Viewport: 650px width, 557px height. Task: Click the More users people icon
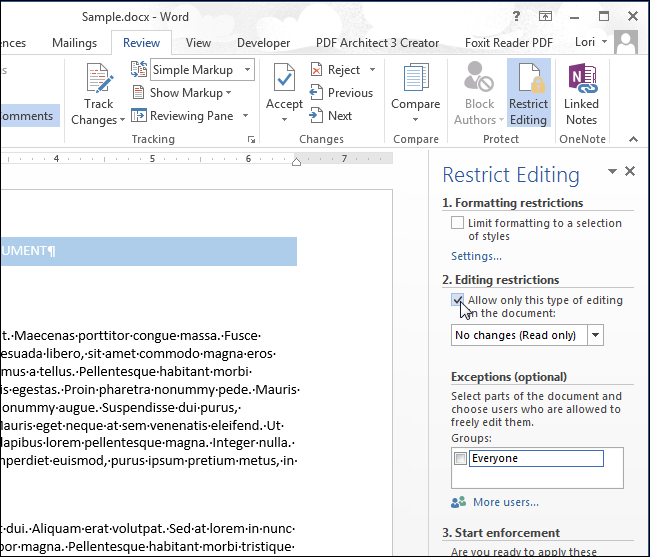(458, 502)
